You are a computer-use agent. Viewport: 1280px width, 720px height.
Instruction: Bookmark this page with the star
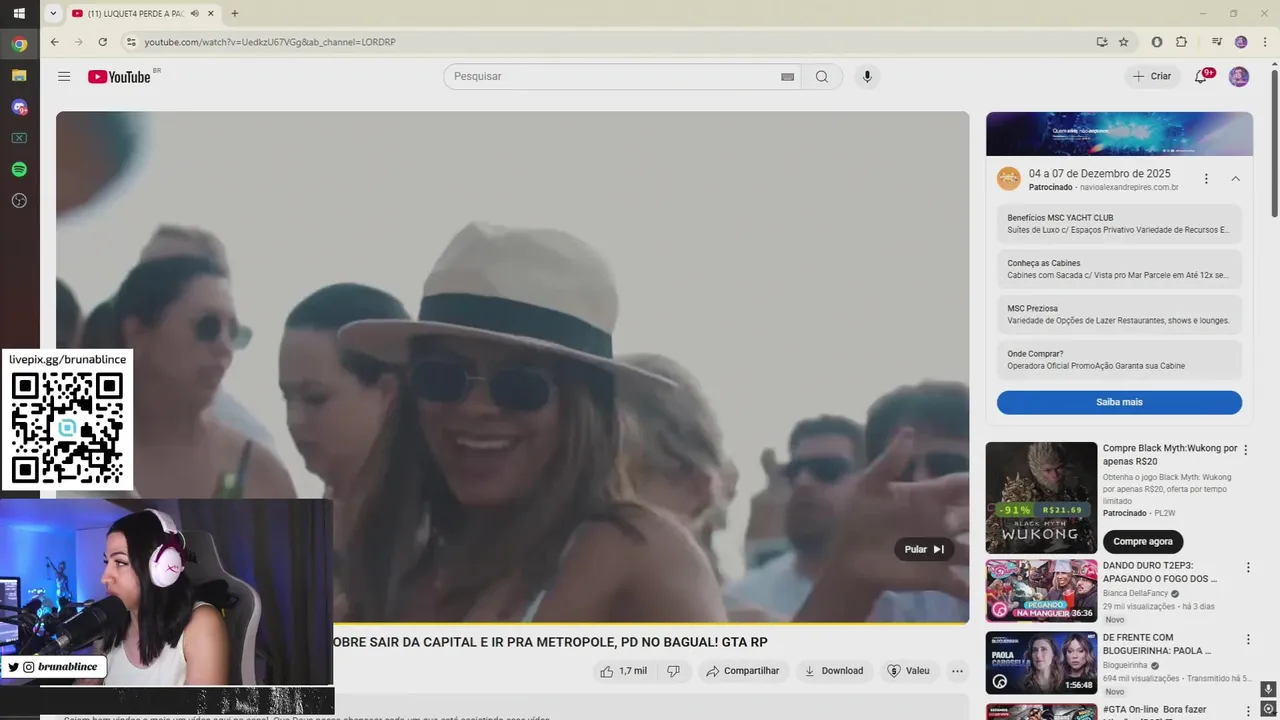tap(1123, 42)
